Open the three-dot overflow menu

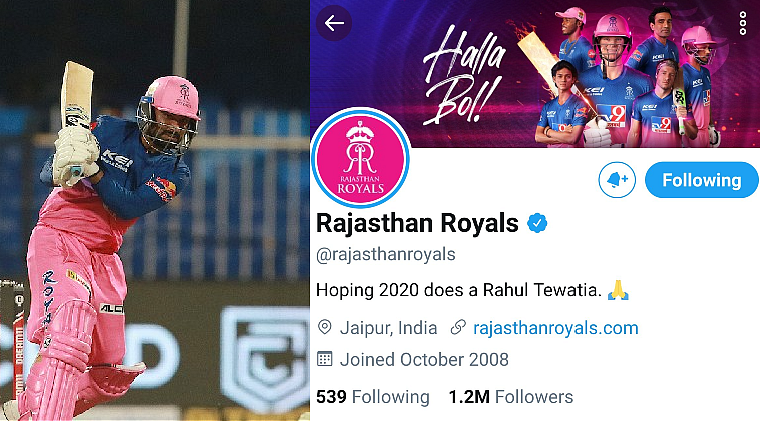coord(743,23)
